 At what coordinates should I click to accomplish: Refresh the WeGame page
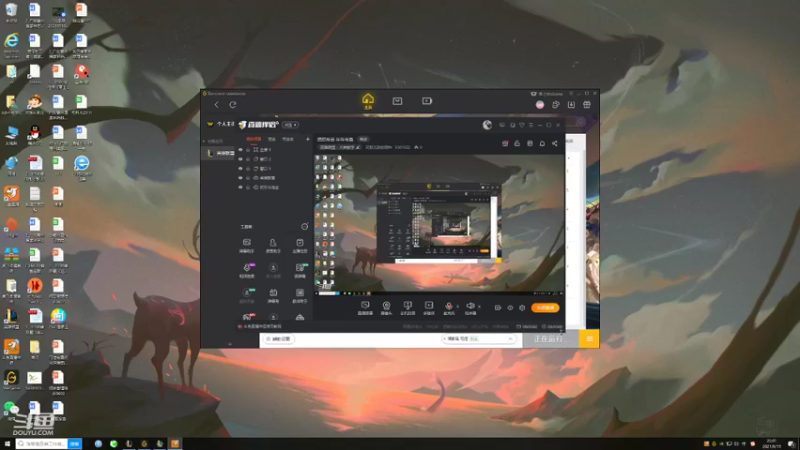233,105
